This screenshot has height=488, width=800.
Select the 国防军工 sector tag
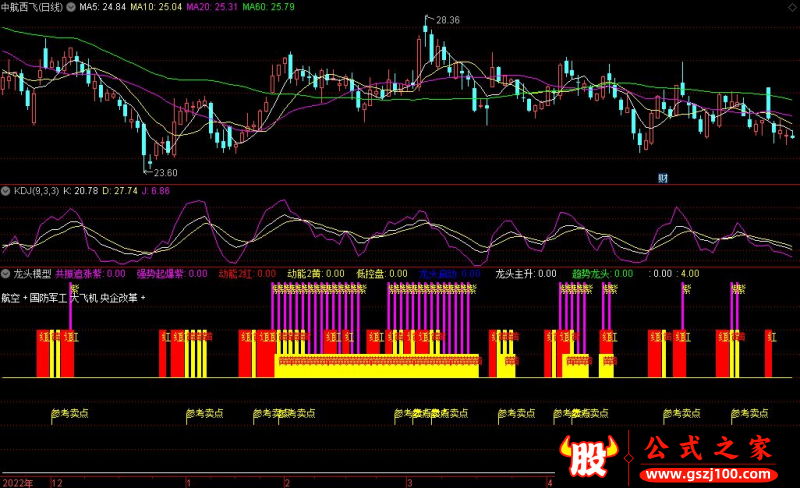tap(47, 298)
